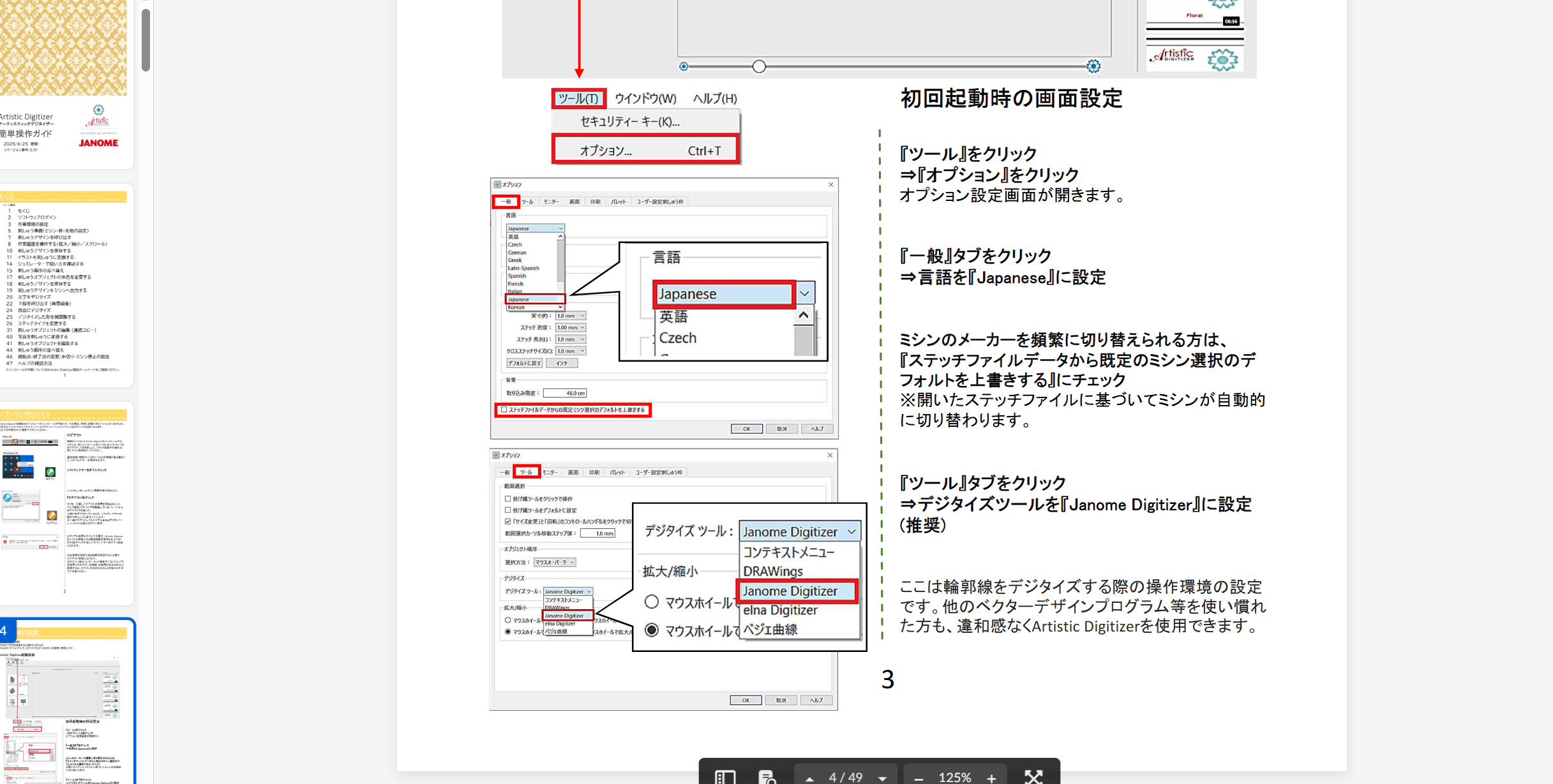Zoom in with the plus icon
The image size is (1553, 784).
991,778
